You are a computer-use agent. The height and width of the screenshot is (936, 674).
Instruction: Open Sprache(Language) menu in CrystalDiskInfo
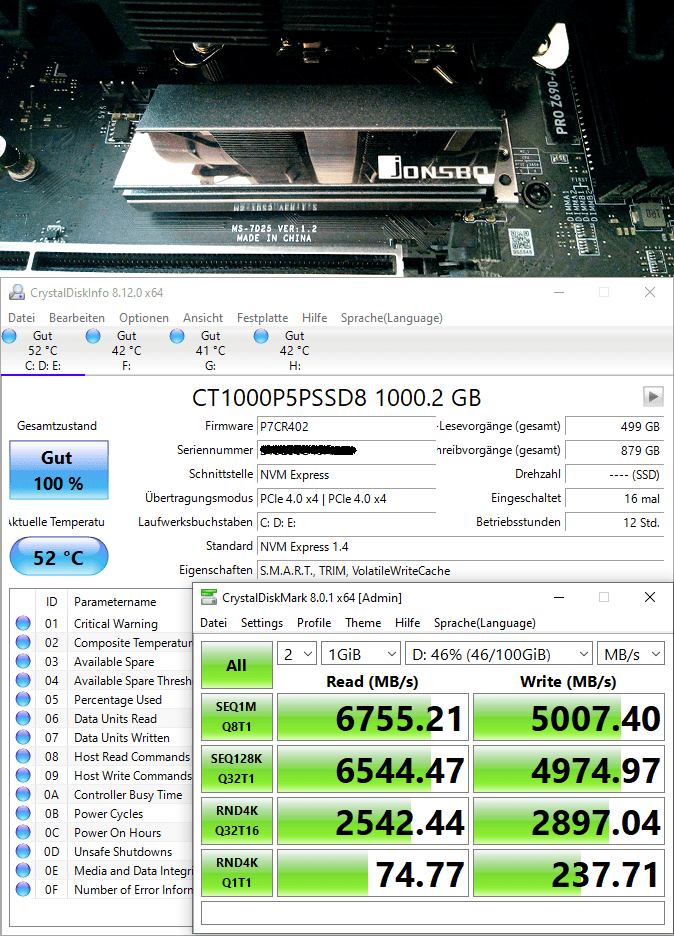point(392,318)
